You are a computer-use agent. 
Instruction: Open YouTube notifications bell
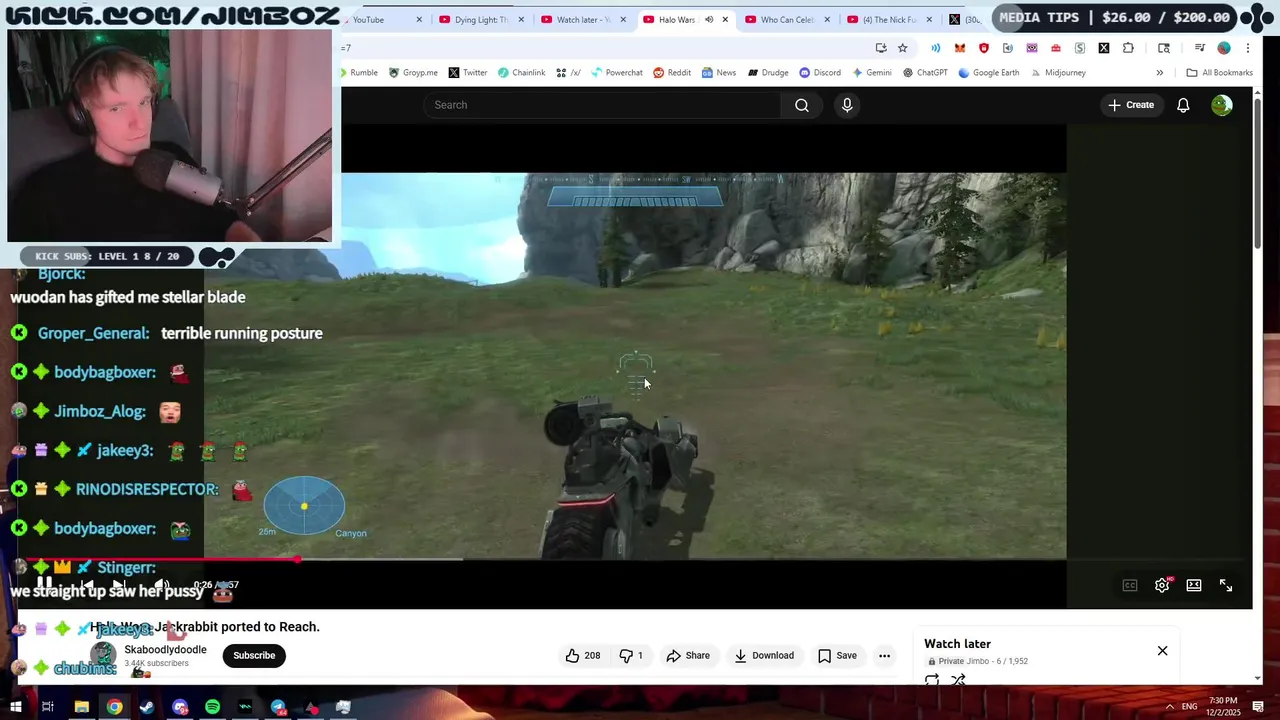[1183, 105]
